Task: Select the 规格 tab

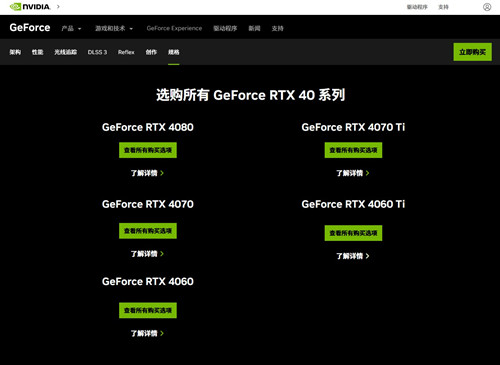Action: tap(174, 52)
